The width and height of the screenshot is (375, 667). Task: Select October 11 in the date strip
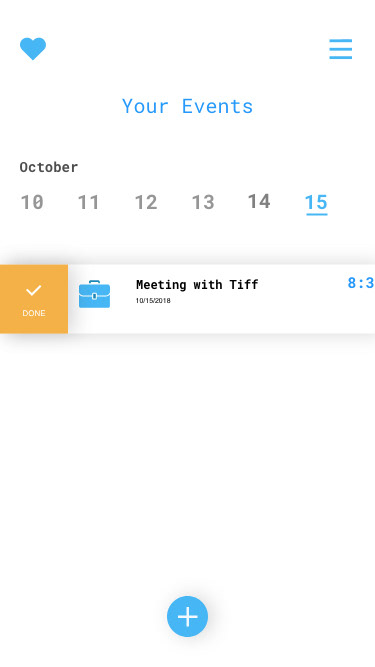pos(88,202)
